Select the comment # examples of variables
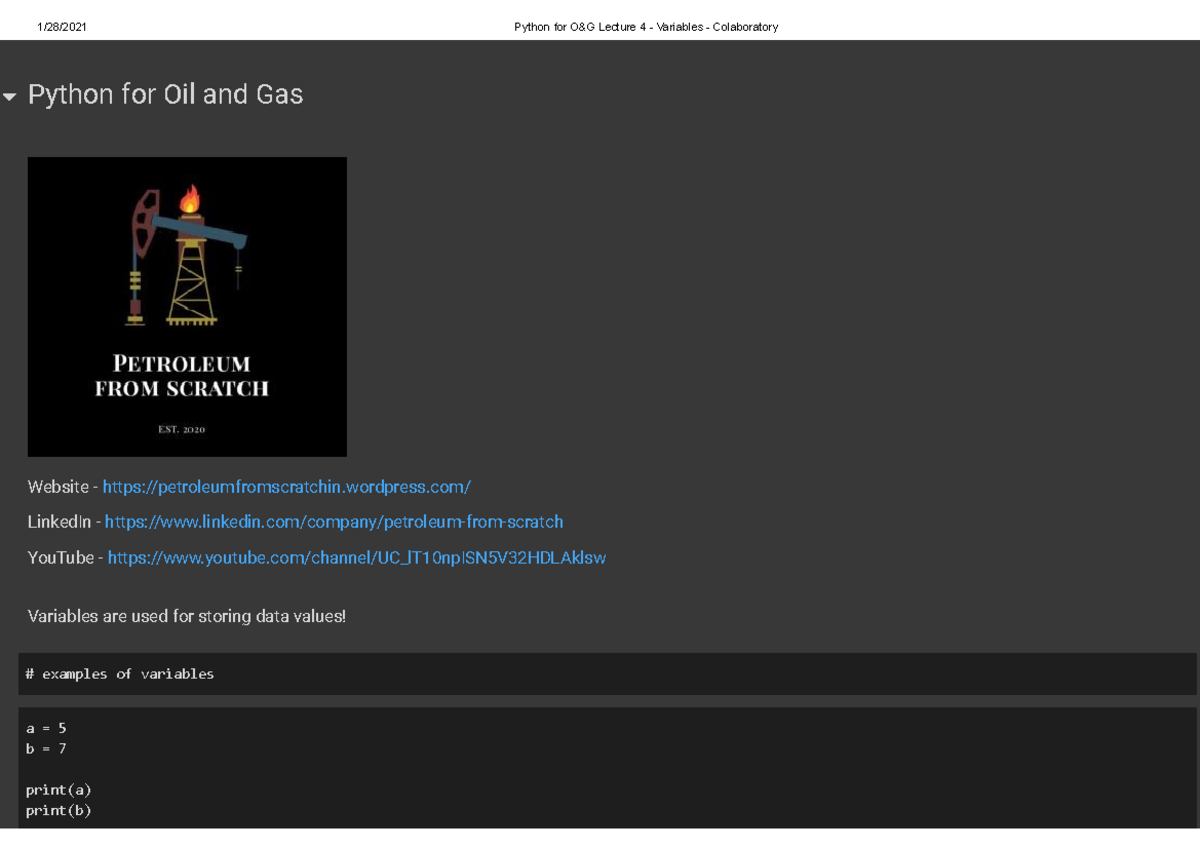 click(x=120, y=673)
